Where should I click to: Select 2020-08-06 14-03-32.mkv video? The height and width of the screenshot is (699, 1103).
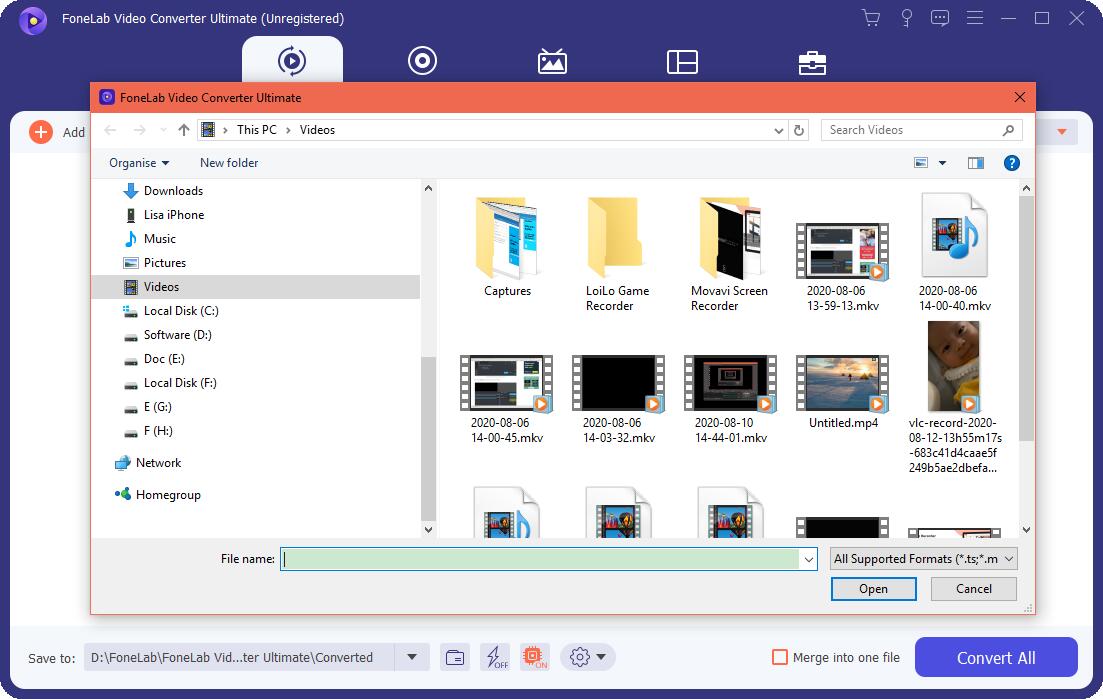[618, 399]
